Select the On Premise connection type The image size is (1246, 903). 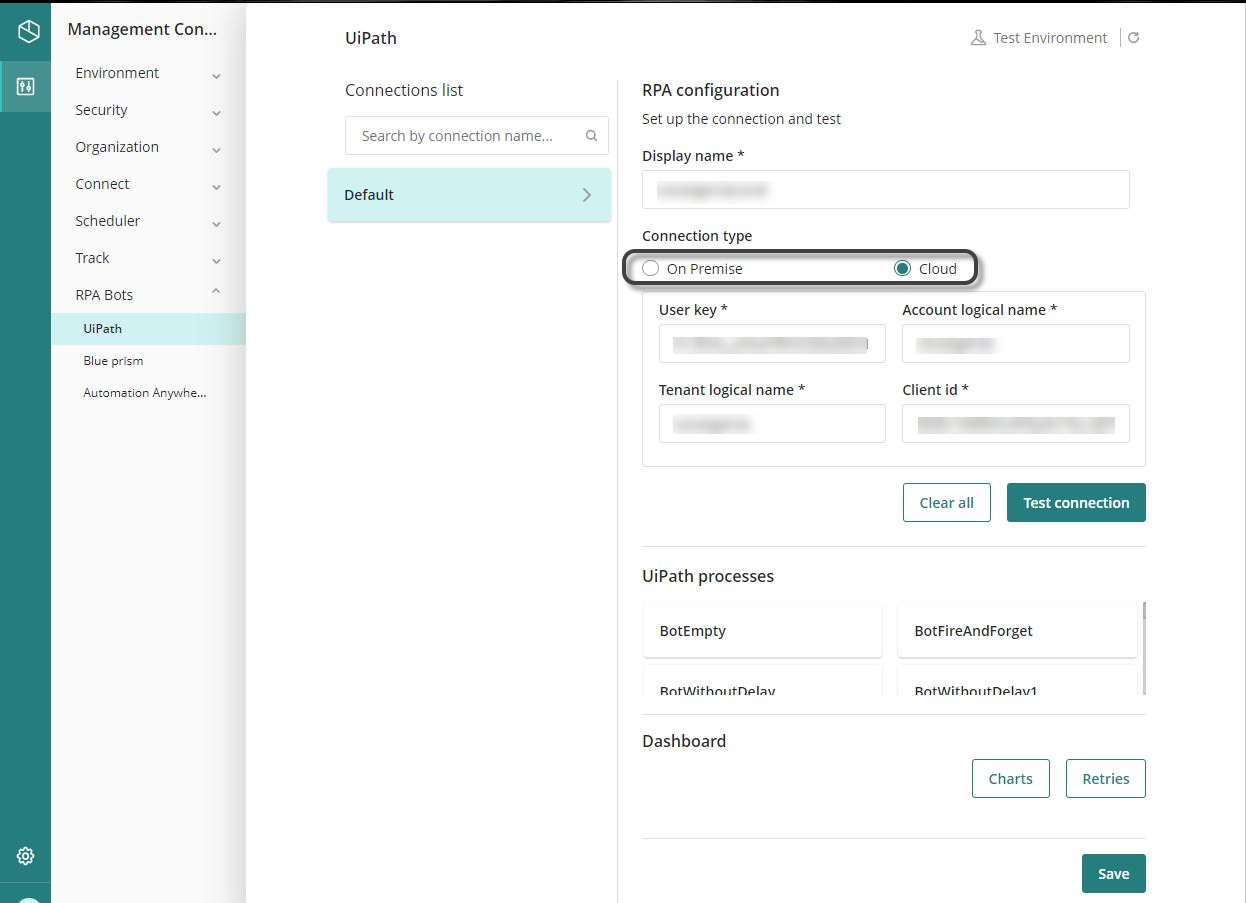(x=650, y=268)
